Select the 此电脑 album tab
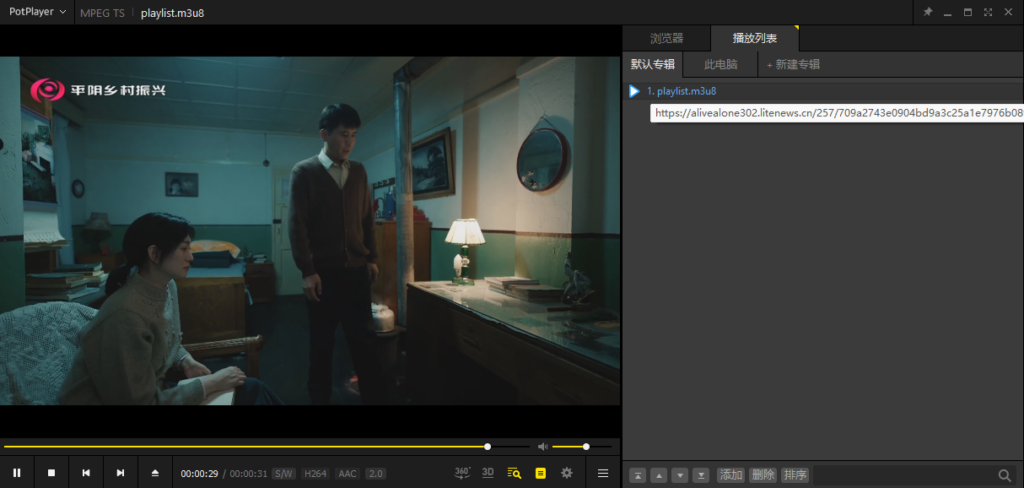 coord(720,64)
